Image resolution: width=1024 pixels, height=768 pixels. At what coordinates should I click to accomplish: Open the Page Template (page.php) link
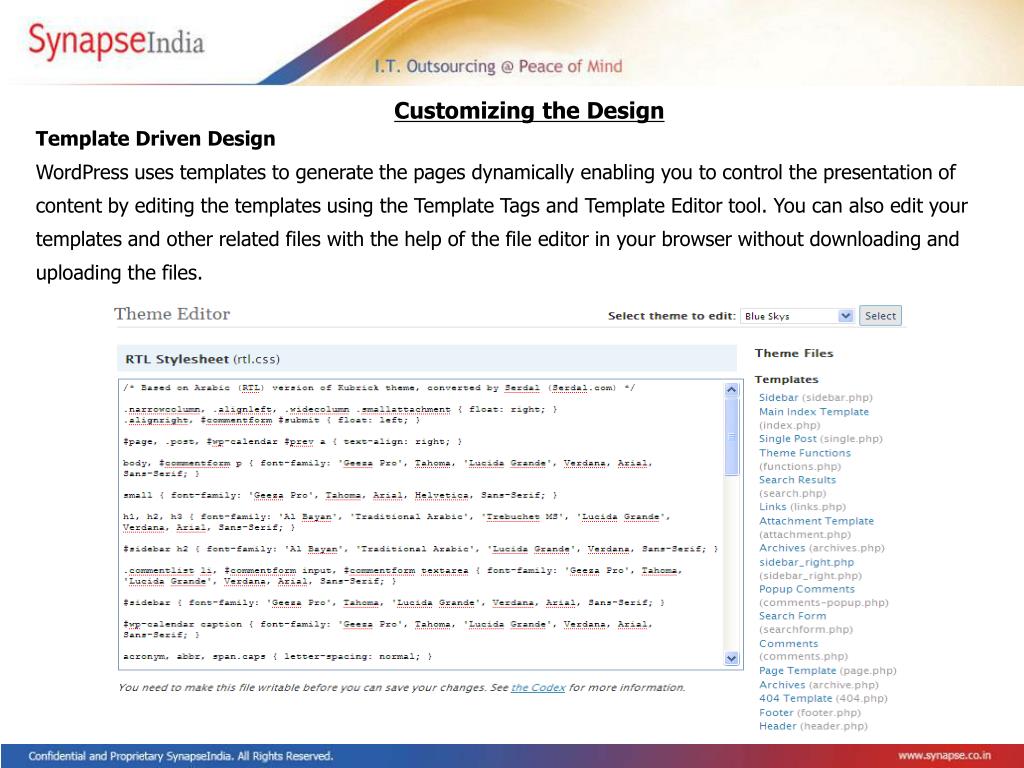click(x=827, y=671)
